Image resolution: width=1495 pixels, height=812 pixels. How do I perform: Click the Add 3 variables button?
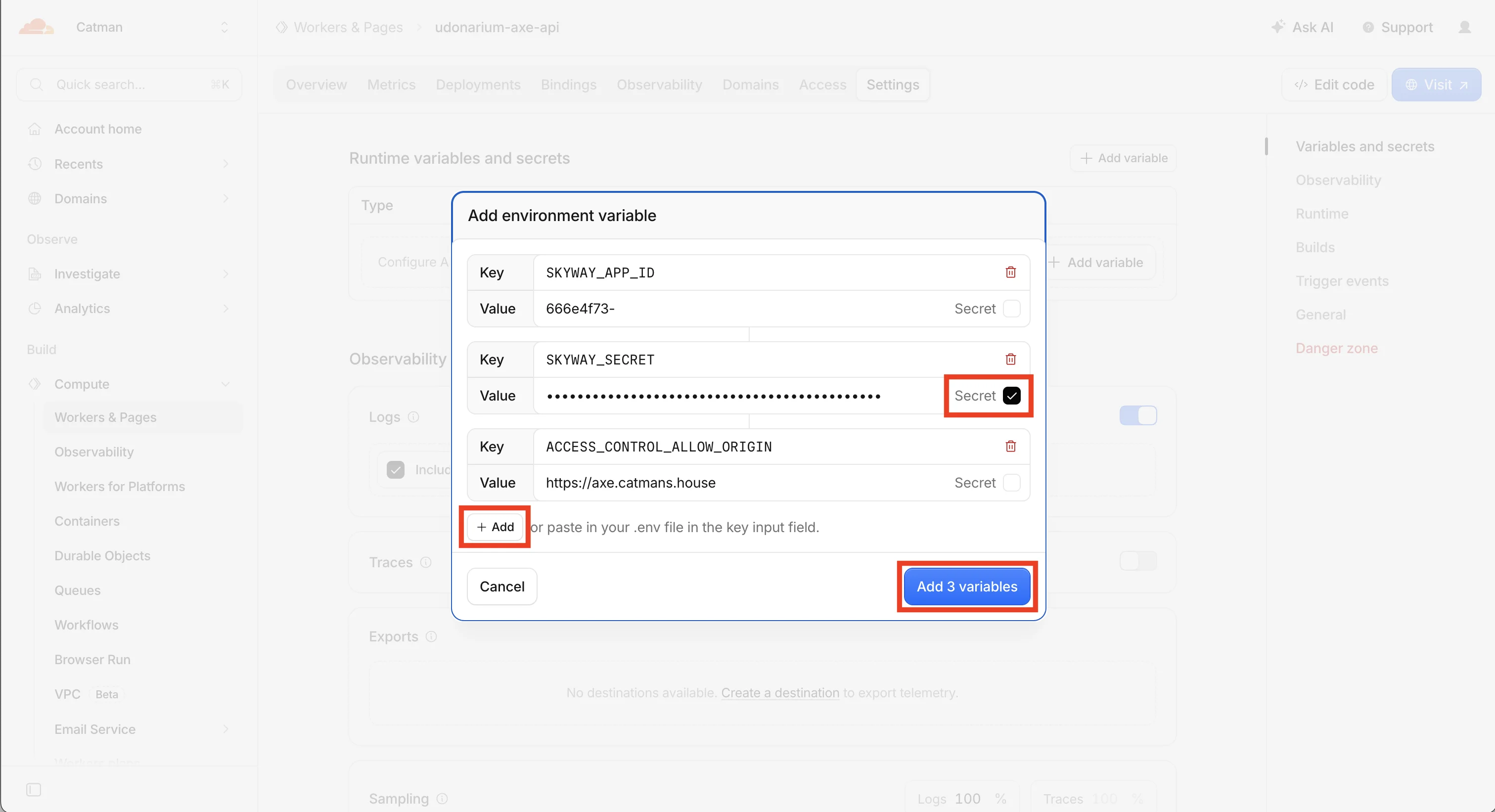(967, 586)
